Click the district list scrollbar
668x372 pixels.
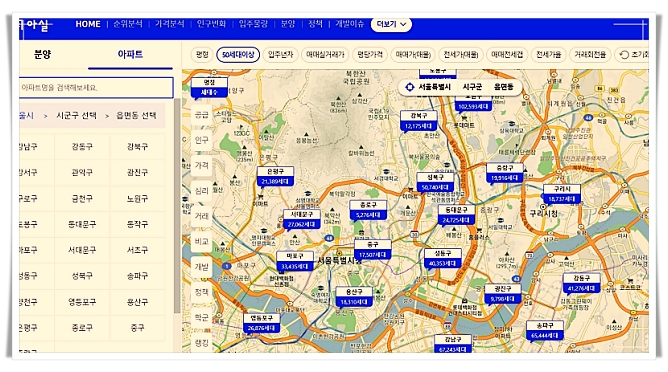(x=177, y=207)
